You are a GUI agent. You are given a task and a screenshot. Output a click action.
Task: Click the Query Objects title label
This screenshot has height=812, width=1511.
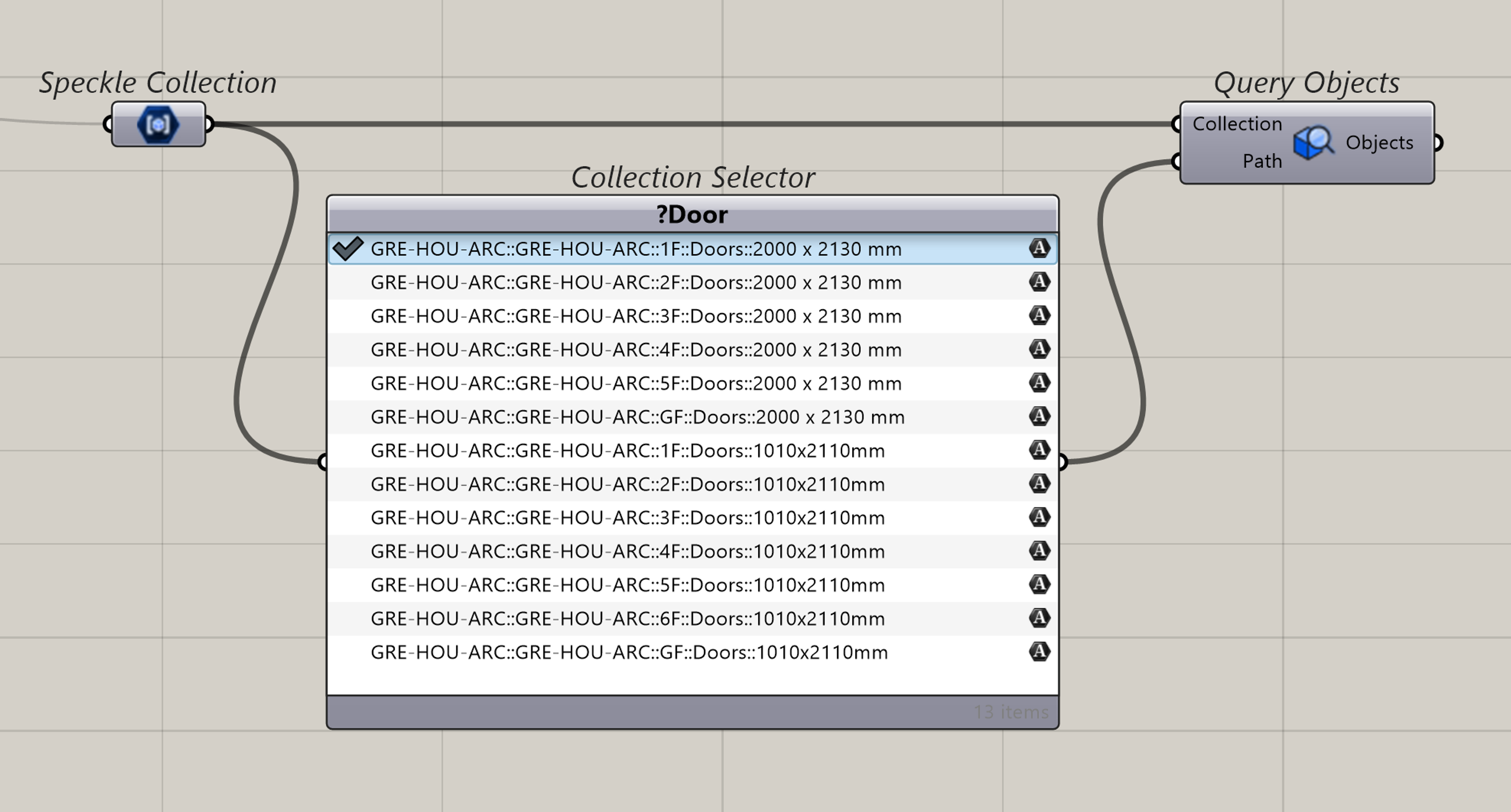[1306, 83]
